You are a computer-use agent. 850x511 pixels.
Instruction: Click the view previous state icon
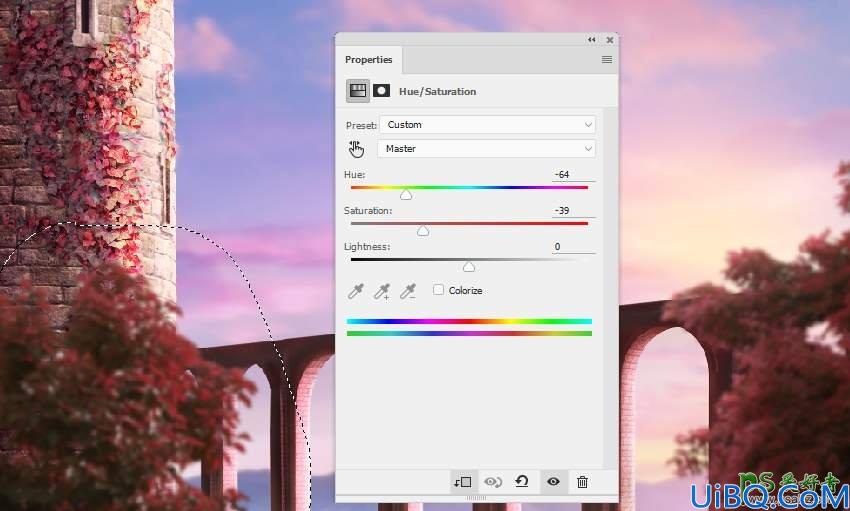point(493,482)
